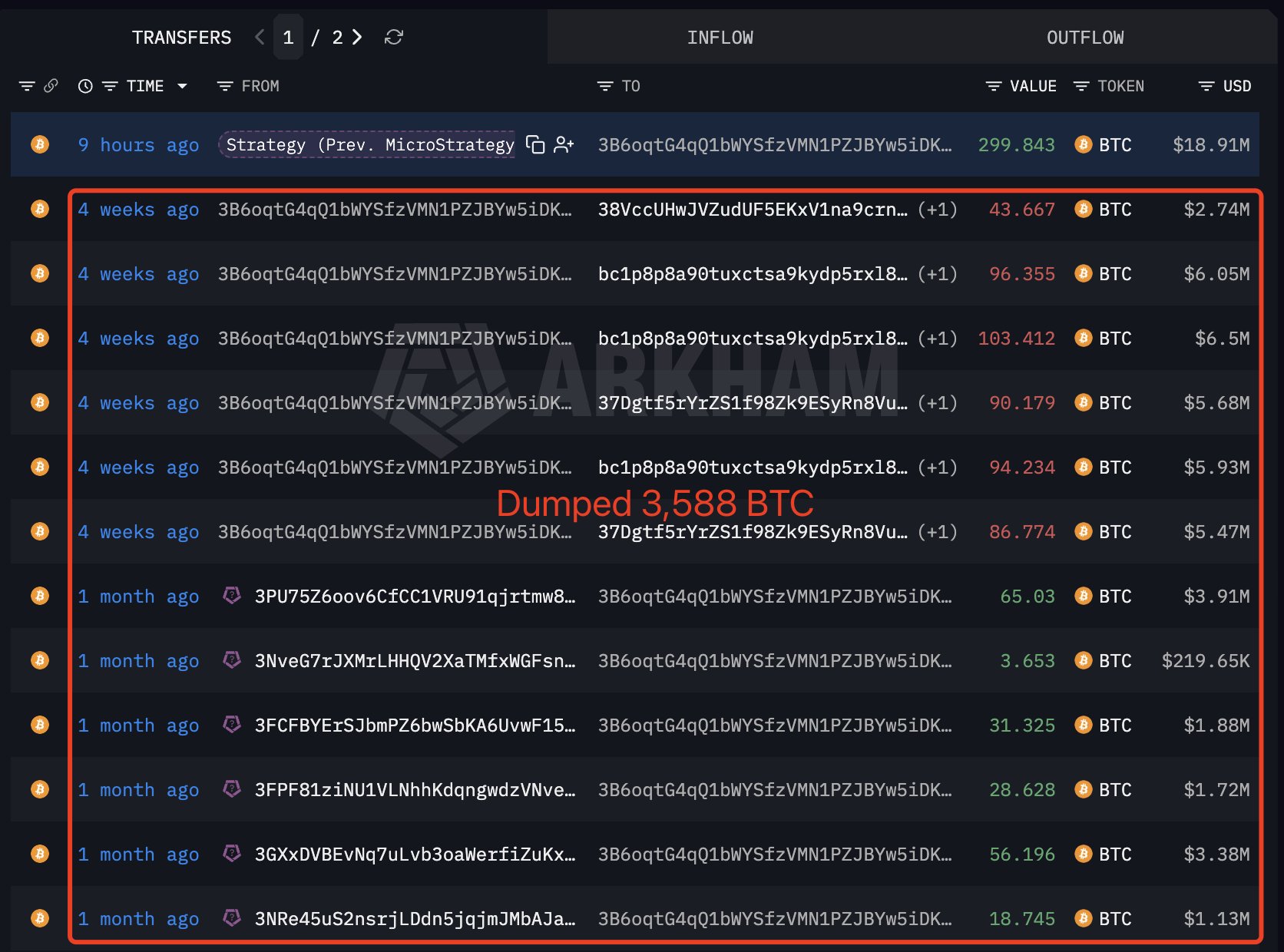
Task: Open sender address 3FPF81ziNU1VLNhhKdqngwdzVNve
Action: pyautogui.click(x=415, y=789)
